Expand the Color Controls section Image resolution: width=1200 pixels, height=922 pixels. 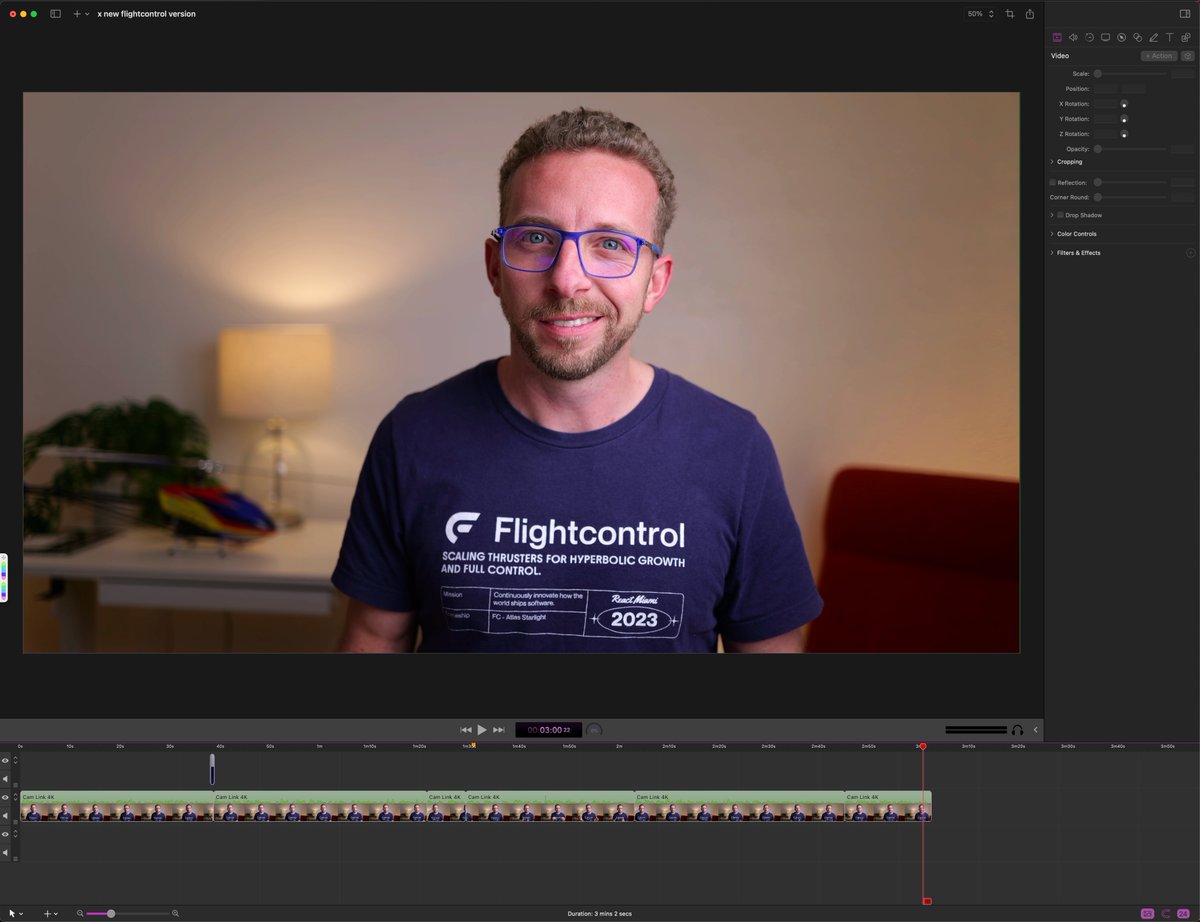tap(1052, 234)
